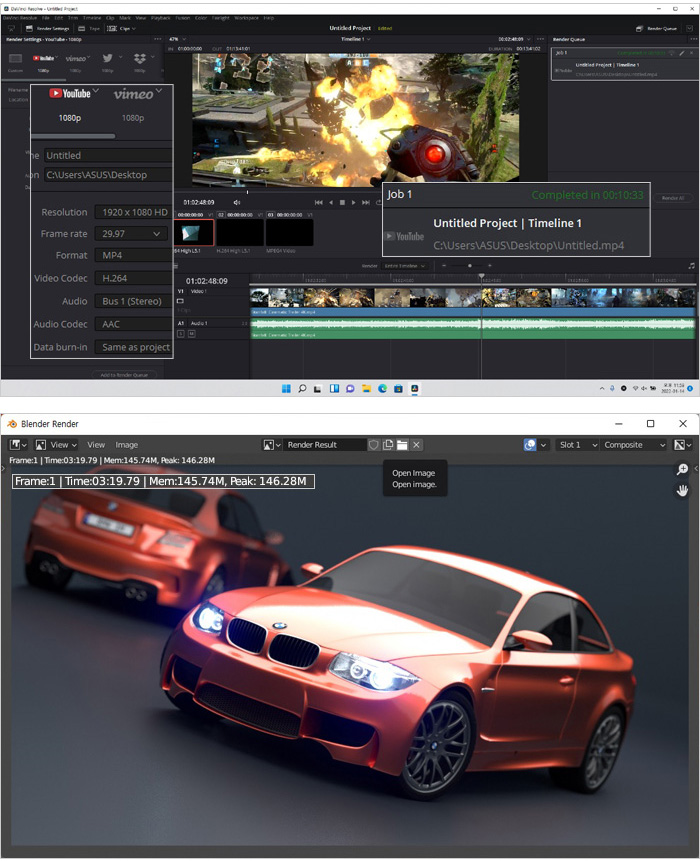Screen dimensions: 700x861
Task: Choose the Dropbox render preset icon
Action: [x=139, y=58]
